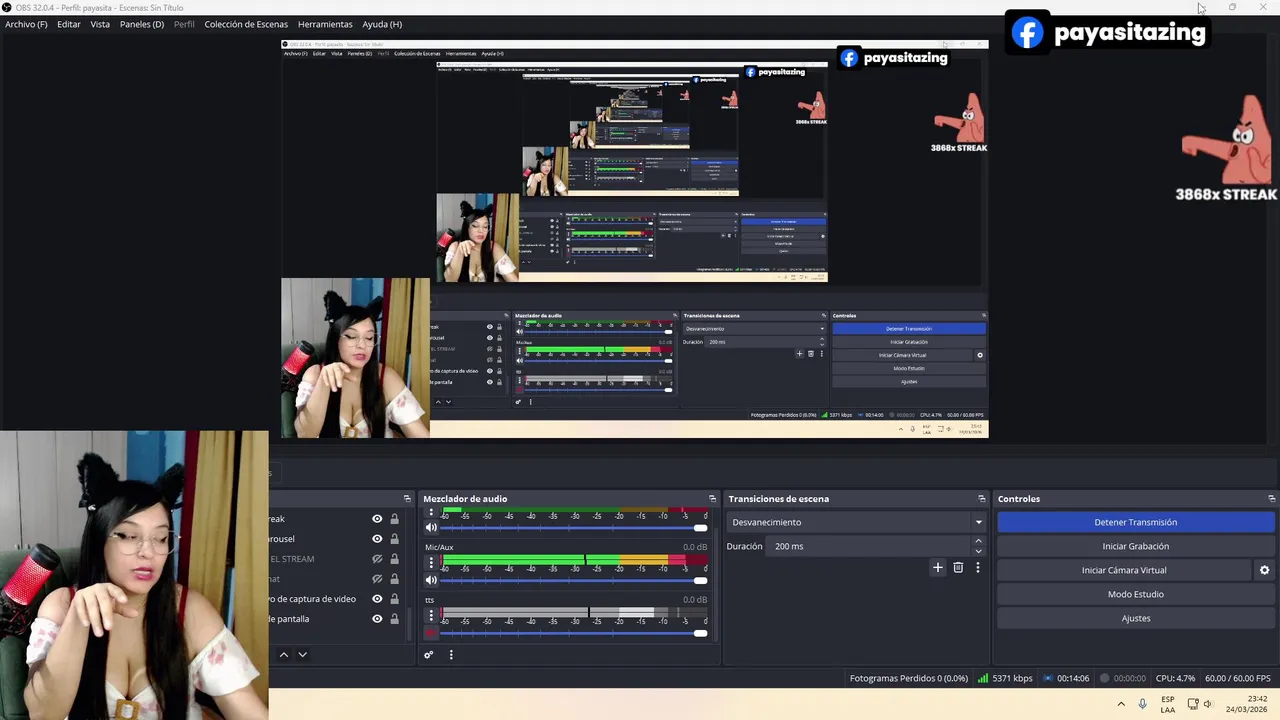
Task: Show the hidden chat source
Action: (377, 579)
